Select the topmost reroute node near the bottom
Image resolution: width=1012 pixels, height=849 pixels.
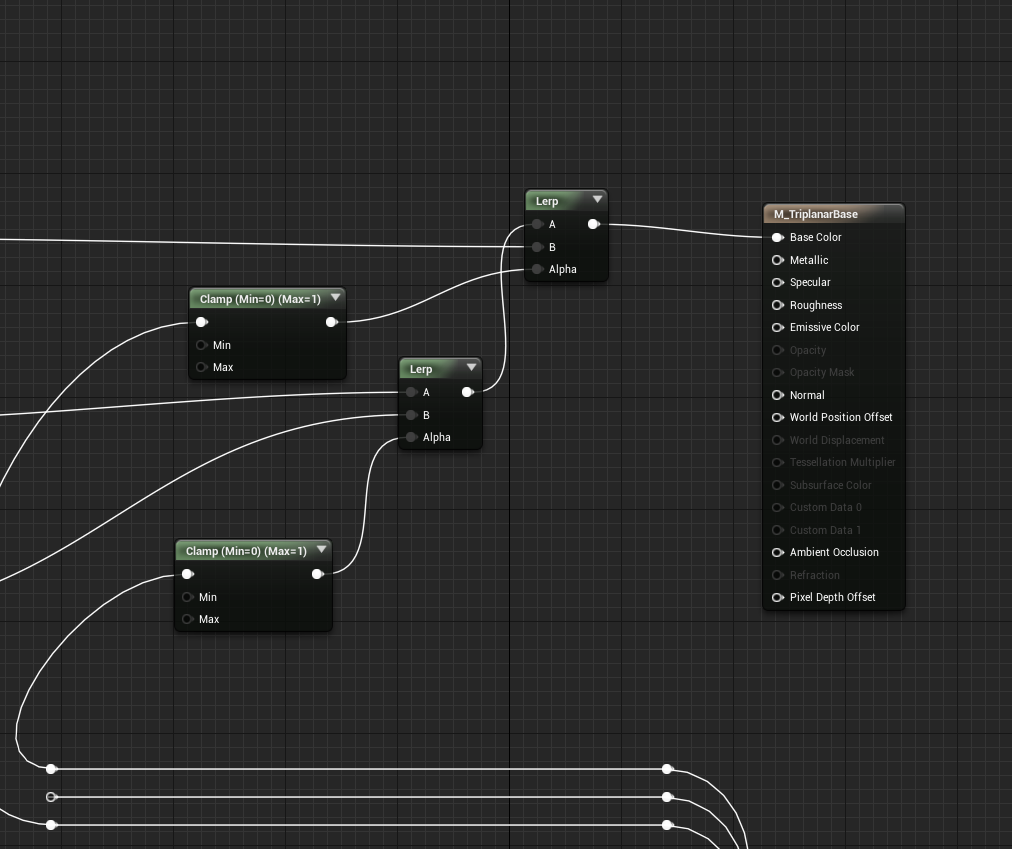(x=51, y=769)
